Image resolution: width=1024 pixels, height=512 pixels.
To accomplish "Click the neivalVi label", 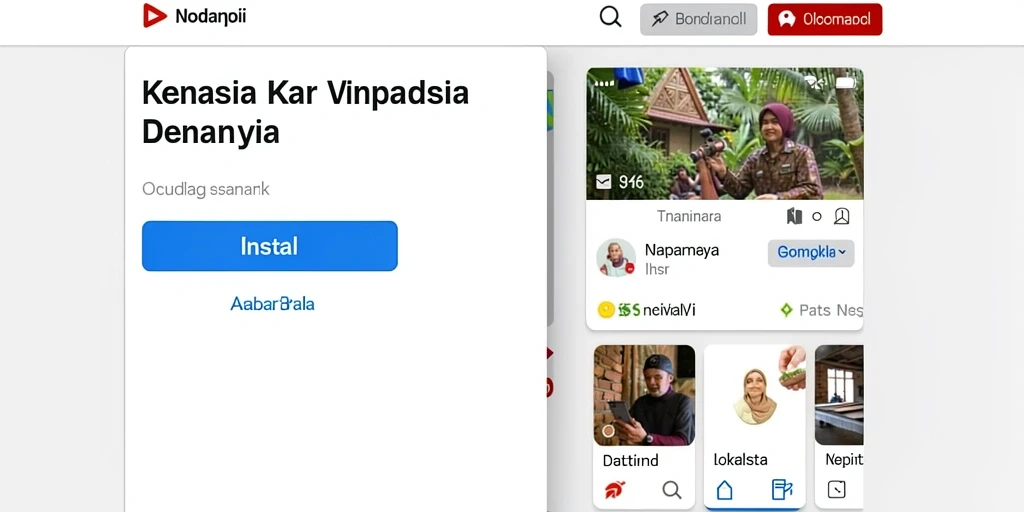I will [x=669, y=310].
